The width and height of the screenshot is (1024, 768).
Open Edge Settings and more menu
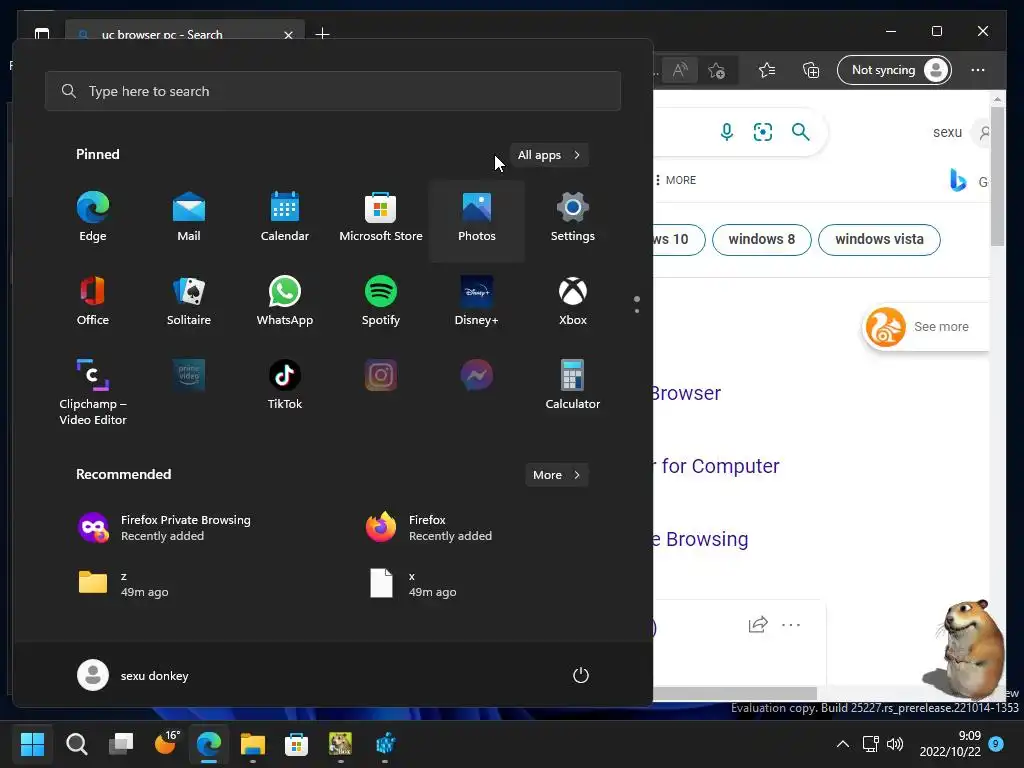[x=978, y=70]
